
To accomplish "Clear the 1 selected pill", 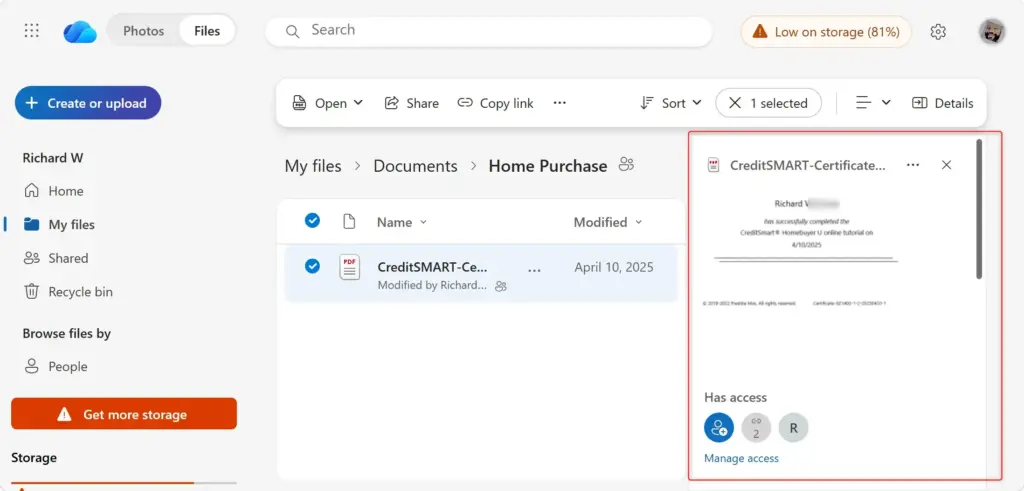I will point(768,103).
